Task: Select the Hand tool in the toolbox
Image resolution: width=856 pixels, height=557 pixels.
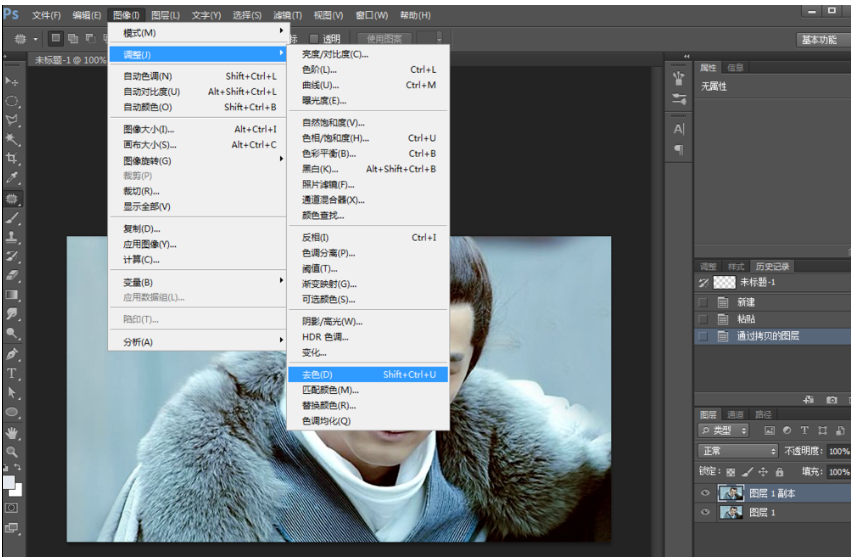Action: (x=12, y=432)
